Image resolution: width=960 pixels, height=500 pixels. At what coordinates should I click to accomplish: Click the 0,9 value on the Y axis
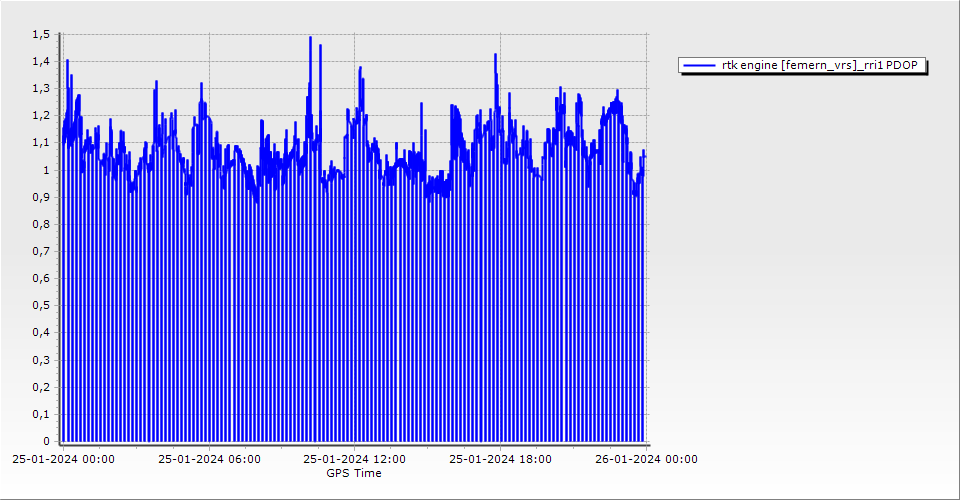40,197
